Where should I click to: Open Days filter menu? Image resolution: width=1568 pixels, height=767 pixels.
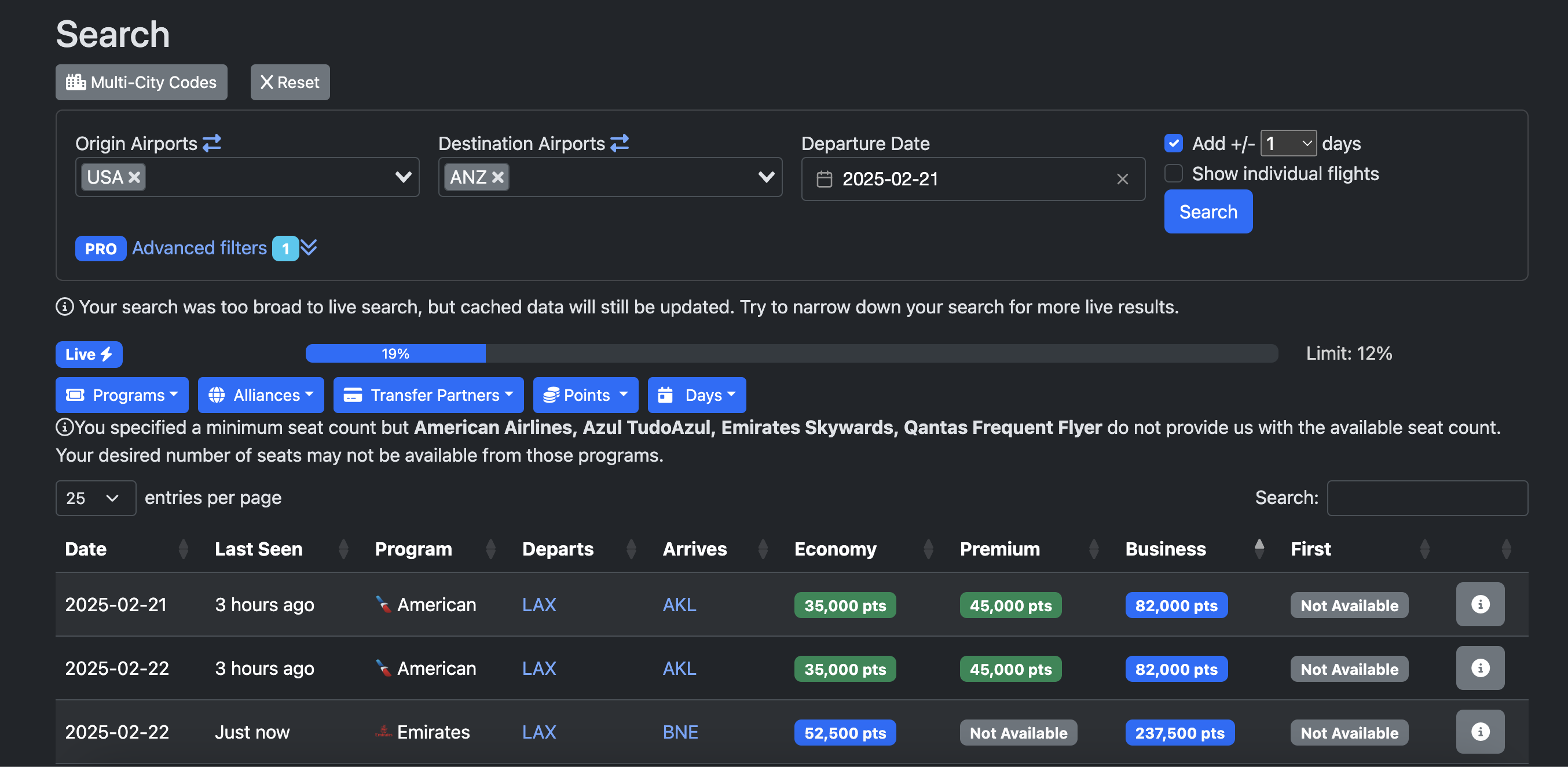pyautogui.click(x=697, y=395)
